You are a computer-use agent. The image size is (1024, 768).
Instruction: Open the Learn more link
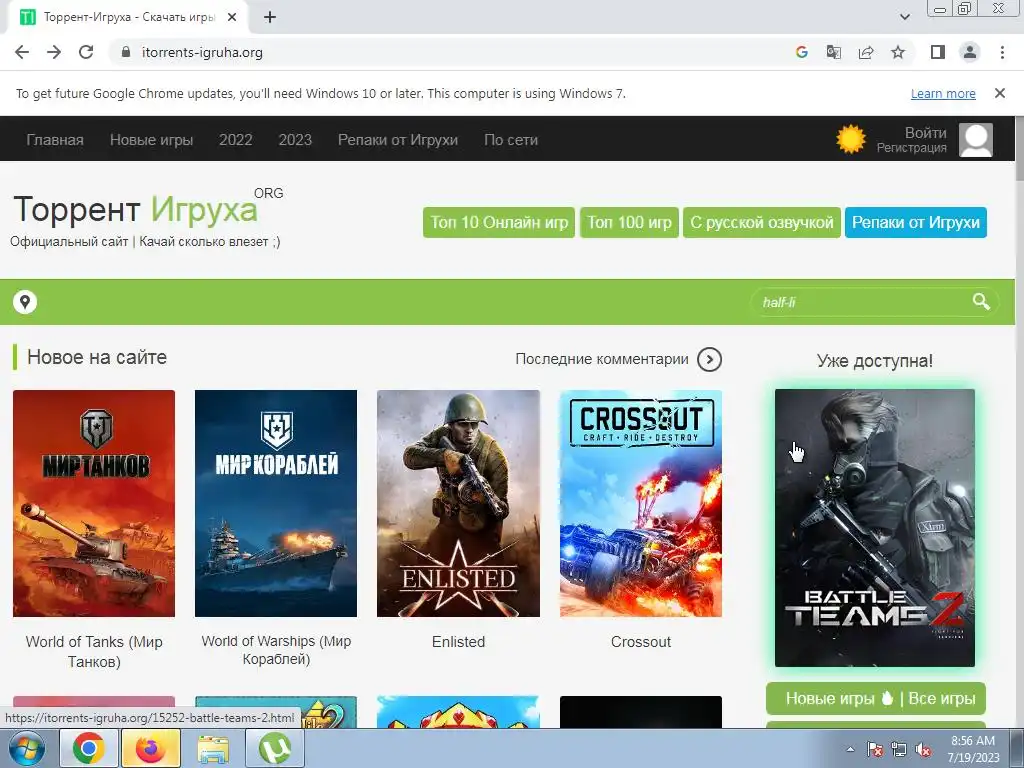pos(943,93)
